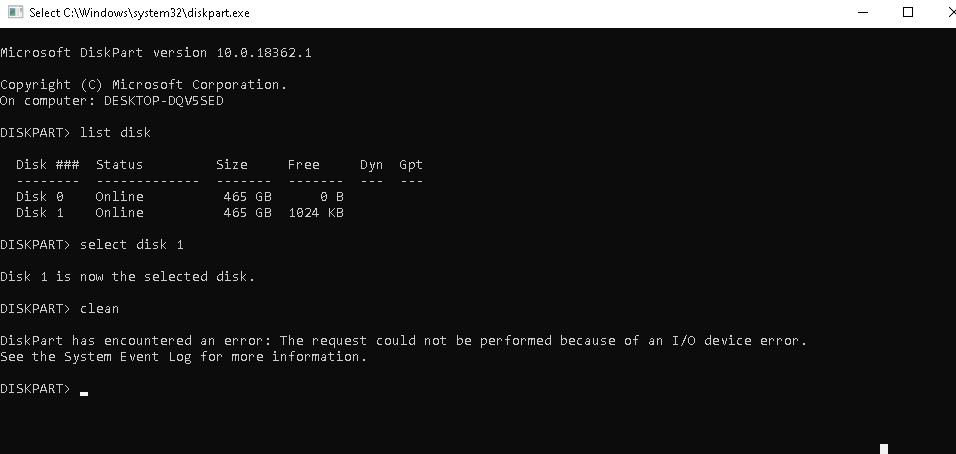Click the computer name DESKTOP-DQV5SED
The width and height of the screenshot is (956, 454).
(x=163, y=101)
